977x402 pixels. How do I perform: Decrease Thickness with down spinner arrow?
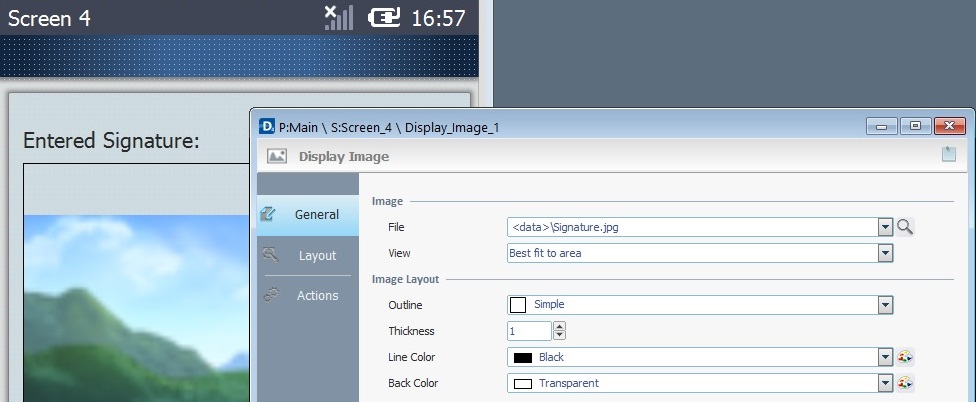click(560, 336)
